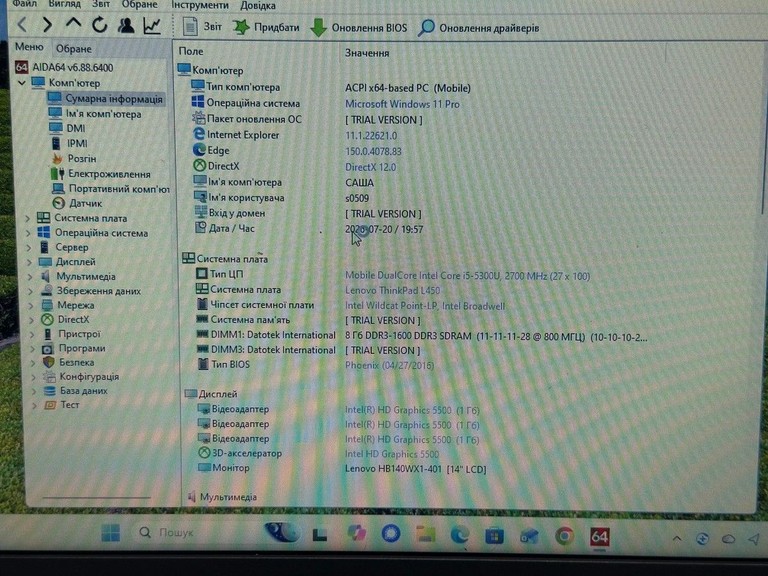The image size is (768, 576).
Task: Open the Microsoft Windows 11 Pro link
Action: 402,104
